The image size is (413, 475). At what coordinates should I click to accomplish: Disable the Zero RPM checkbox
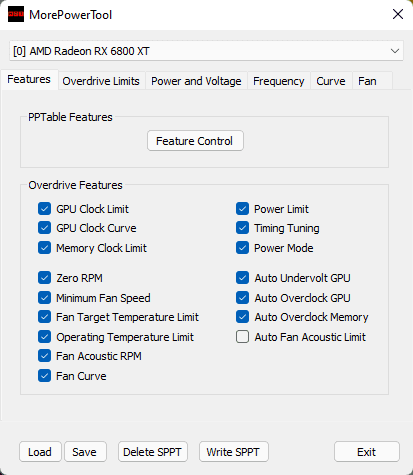44,278
